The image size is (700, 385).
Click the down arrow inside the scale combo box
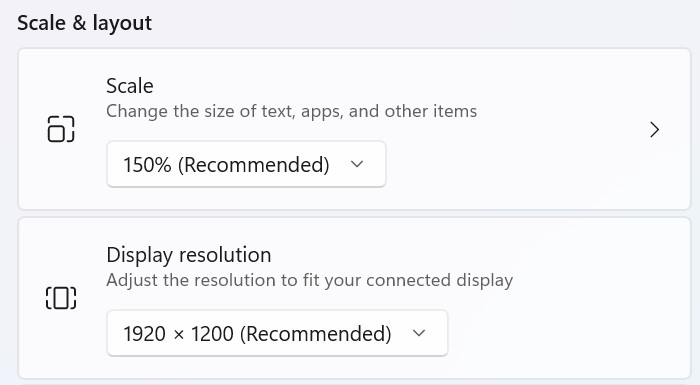[x=357, y=164]
